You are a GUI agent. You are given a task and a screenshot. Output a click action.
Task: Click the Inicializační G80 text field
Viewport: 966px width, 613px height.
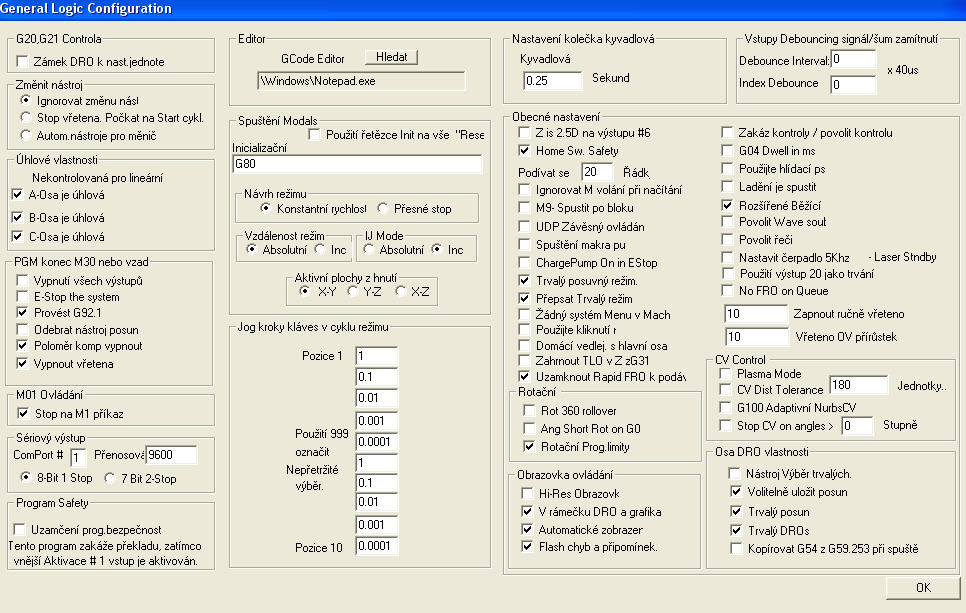[356, 164]
